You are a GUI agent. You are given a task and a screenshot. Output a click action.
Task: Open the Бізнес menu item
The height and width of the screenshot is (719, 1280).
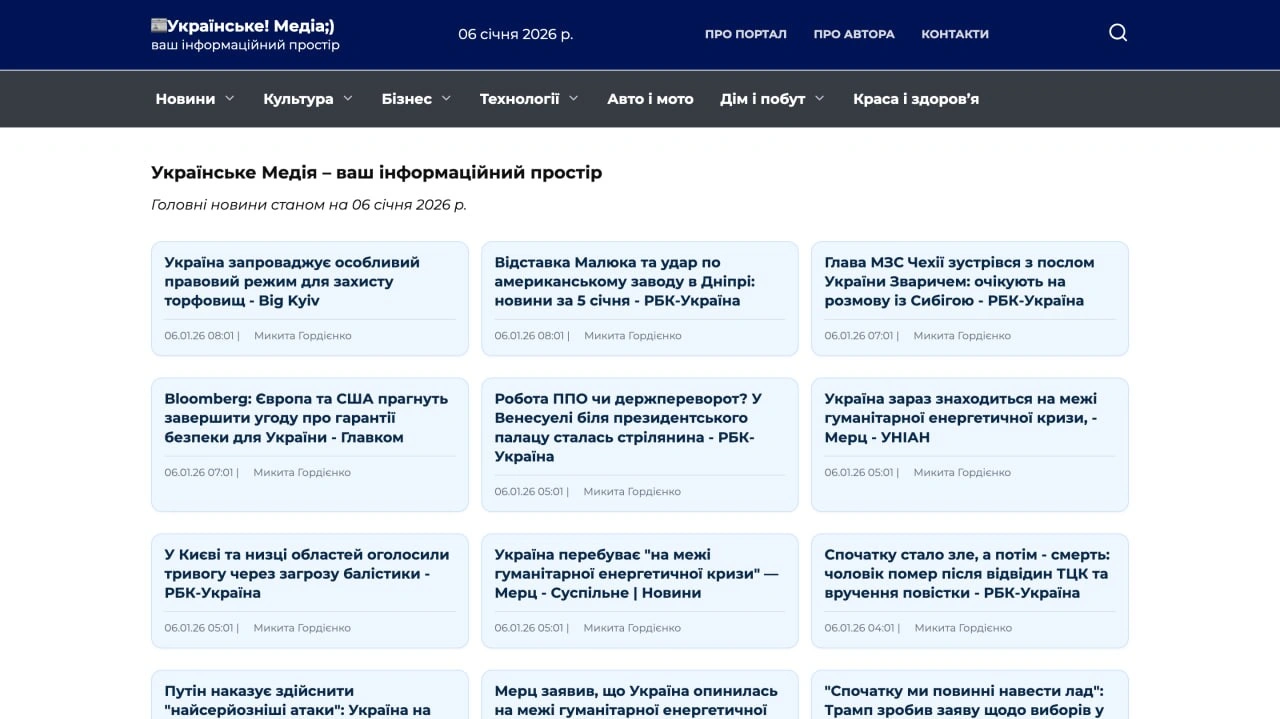tap(407, 99)
